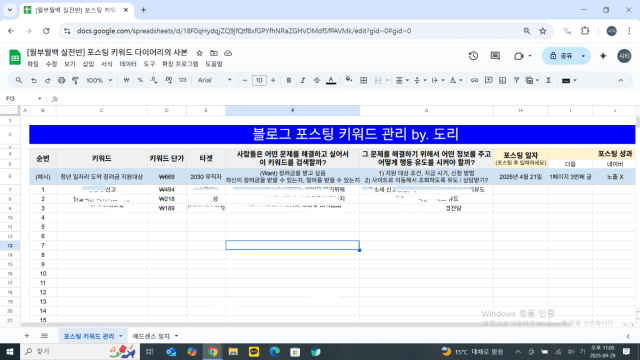Click the 공유 share button
This screenshot has width=640, height=360.
pyautogui.click(x=561, y=56)
